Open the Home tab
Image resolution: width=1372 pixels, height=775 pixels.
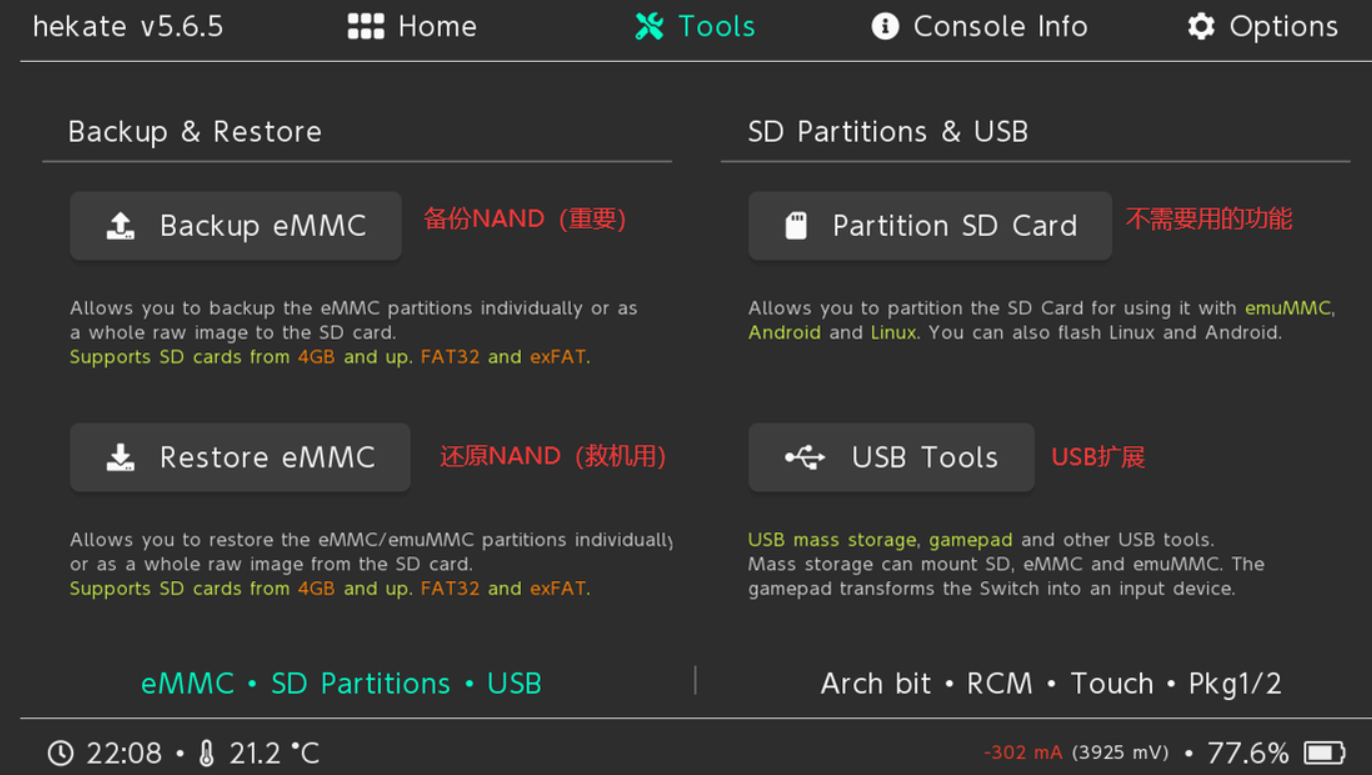(412, 27)
